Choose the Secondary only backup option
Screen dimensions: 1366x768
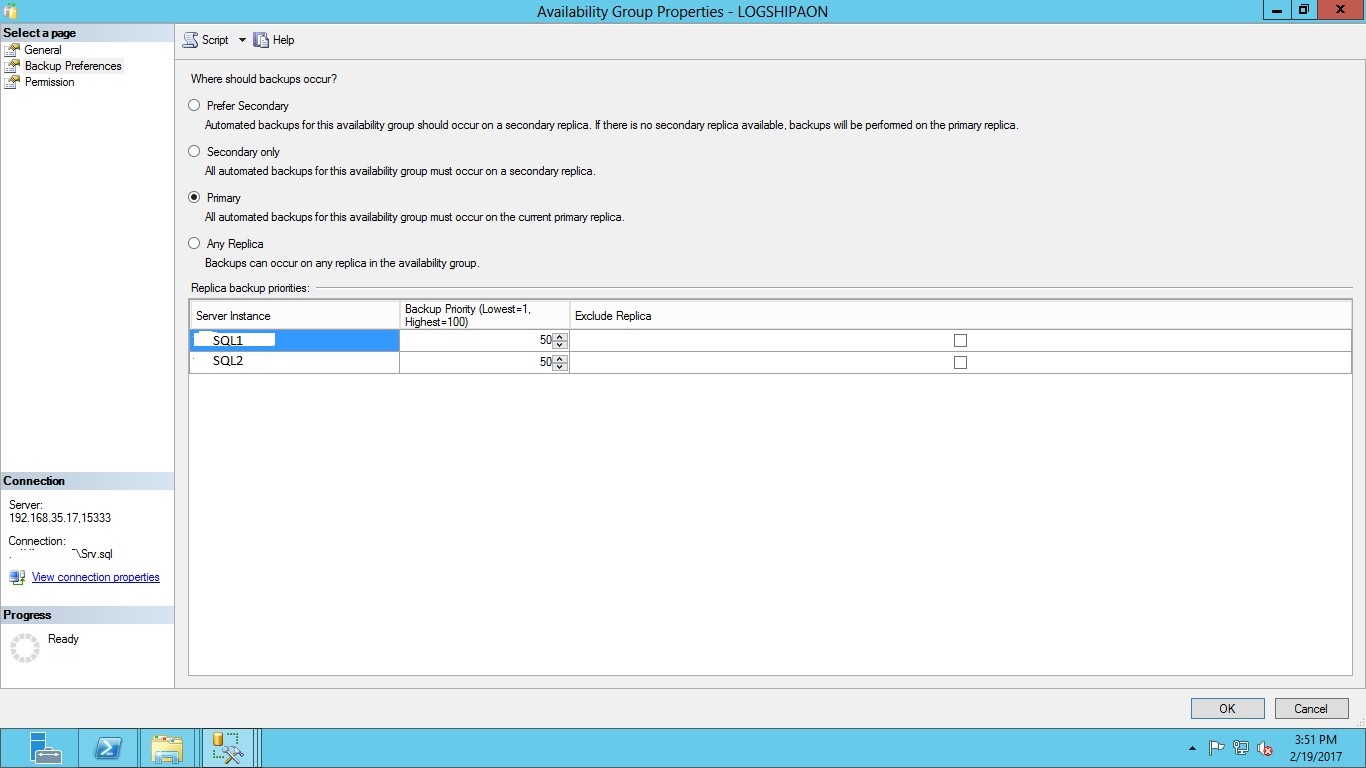coord(194,151)
